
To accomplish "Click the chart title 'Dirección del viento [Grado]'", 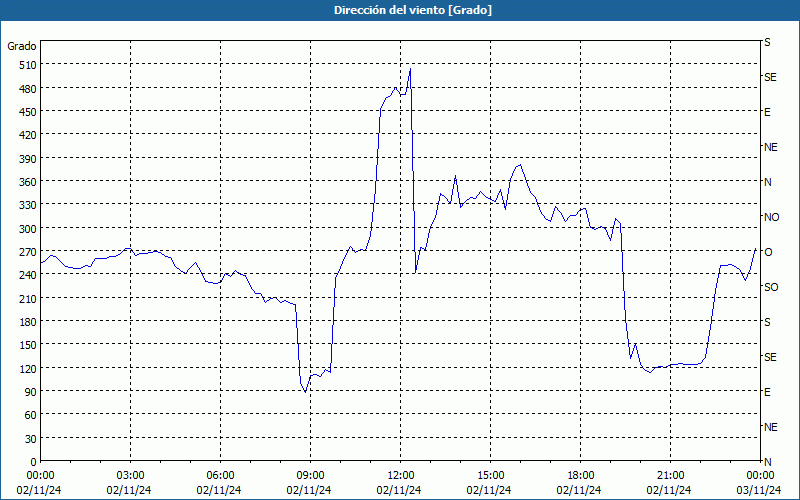I will [x=412, y=10].
